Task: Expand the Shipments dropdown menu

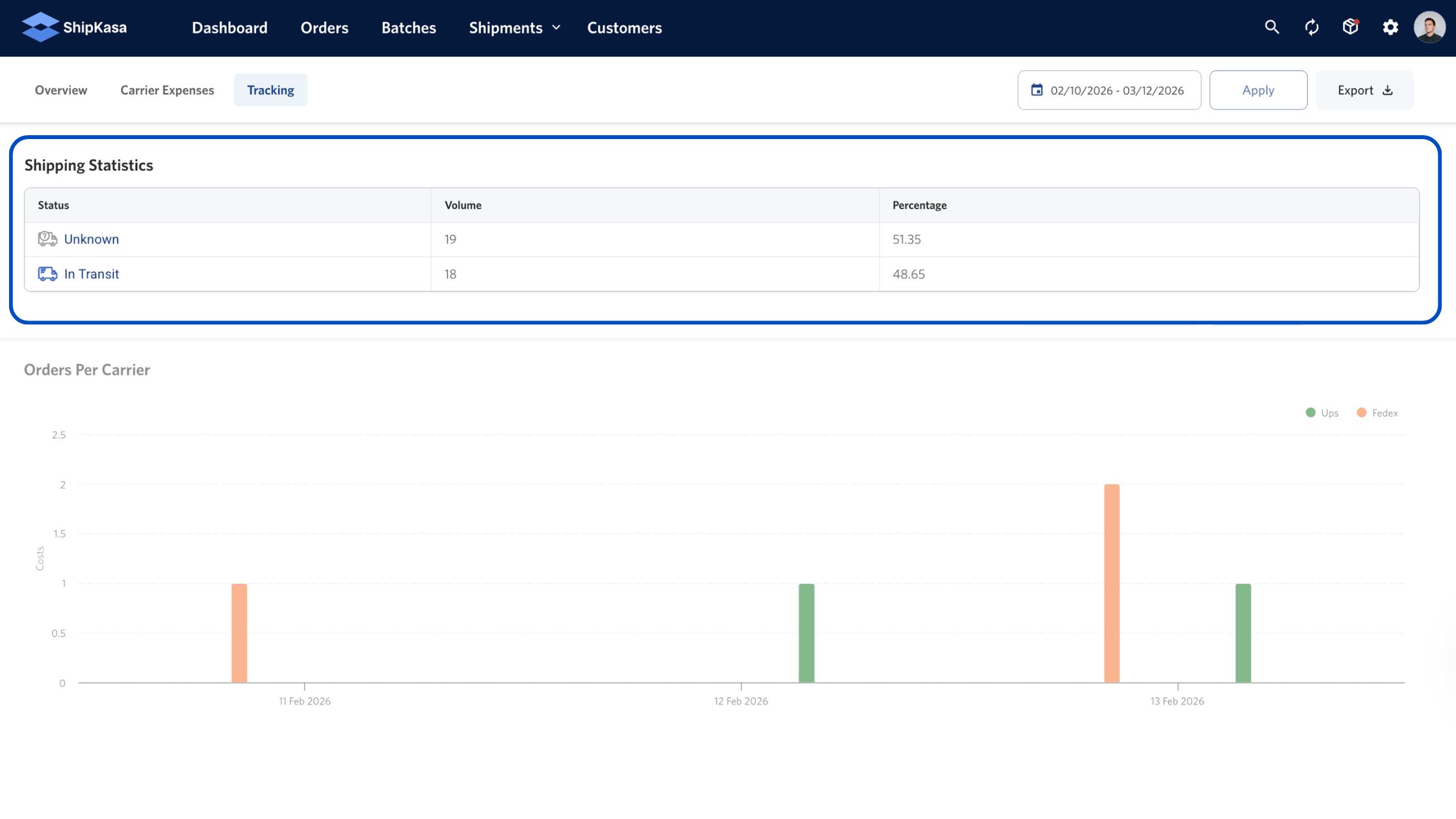Action: (514, 28)
